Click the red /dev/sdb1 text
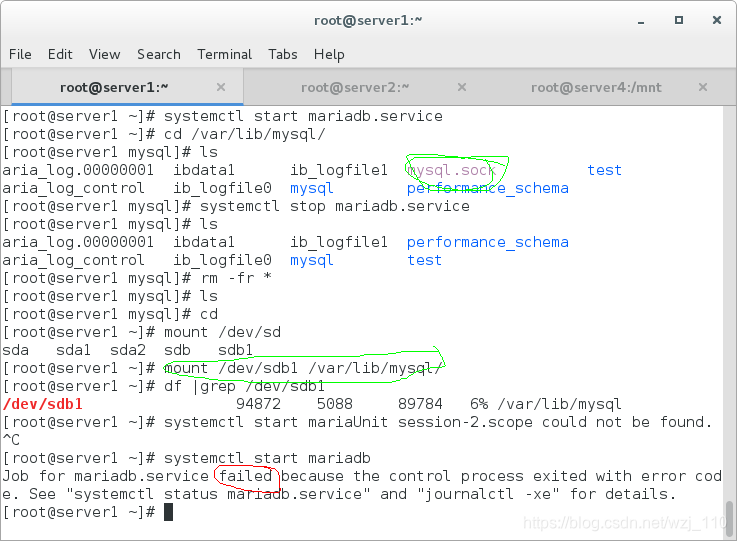Screen dimensions: 737x541 pos(43,404)
